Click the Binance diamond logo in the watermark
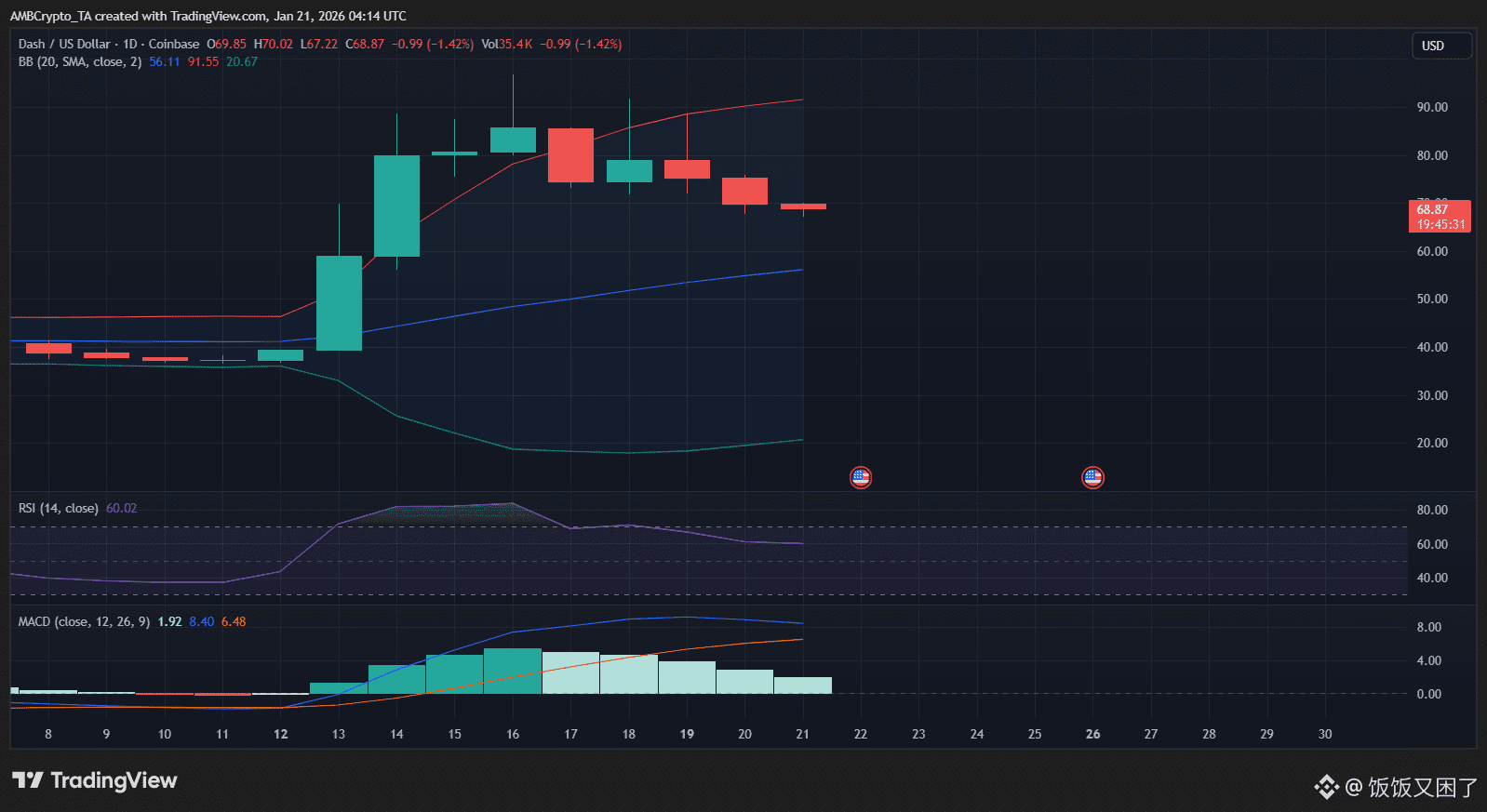 pos(1326,787)
